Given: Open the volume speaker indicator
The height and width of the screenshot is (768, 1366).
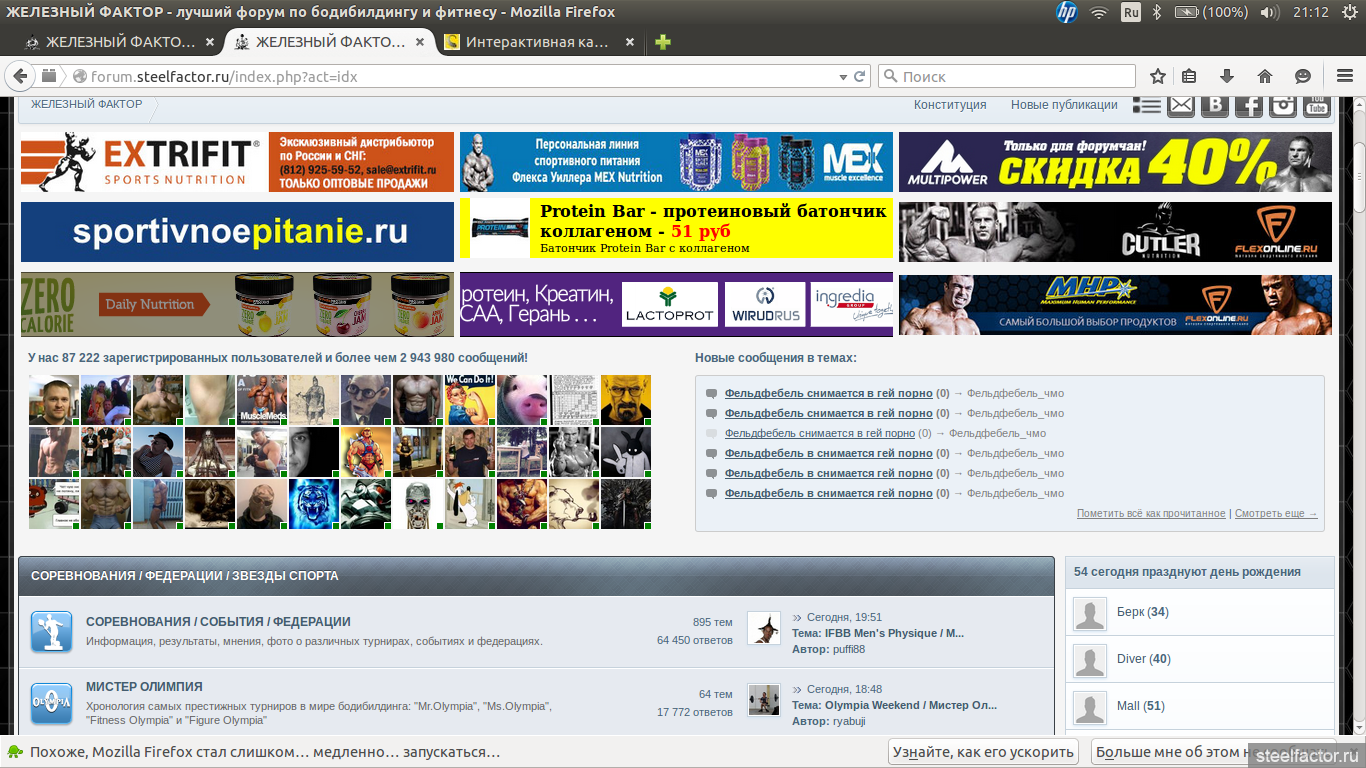Looking at the screenshot, I should pos(1270,12).
